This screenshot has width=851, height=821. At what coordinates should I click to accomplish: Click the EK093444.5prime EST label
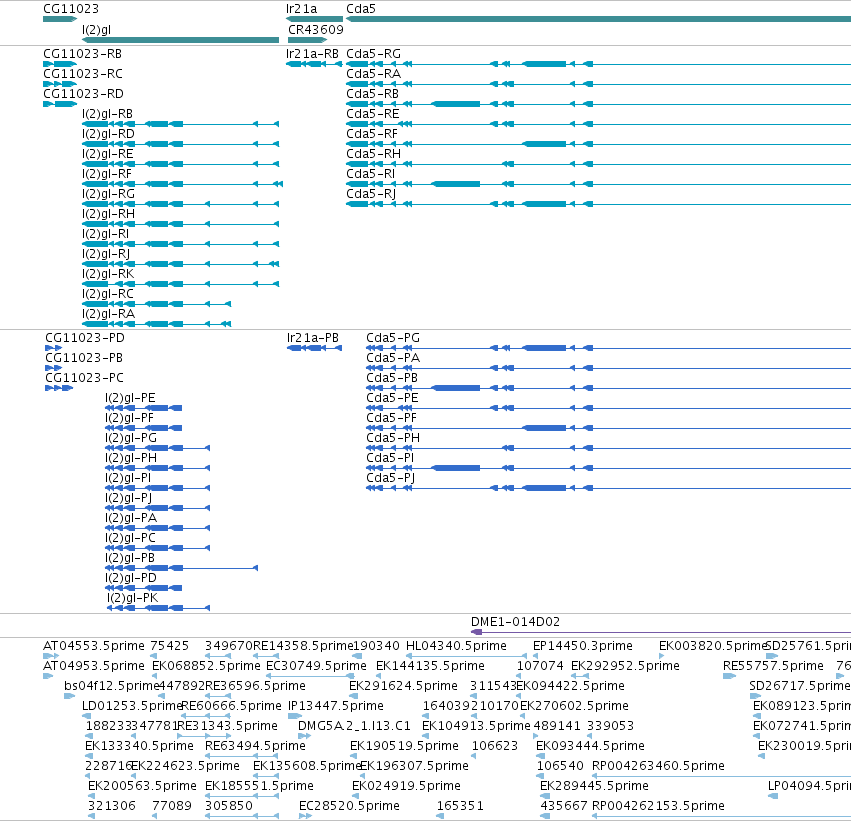[x=590, y=746]
